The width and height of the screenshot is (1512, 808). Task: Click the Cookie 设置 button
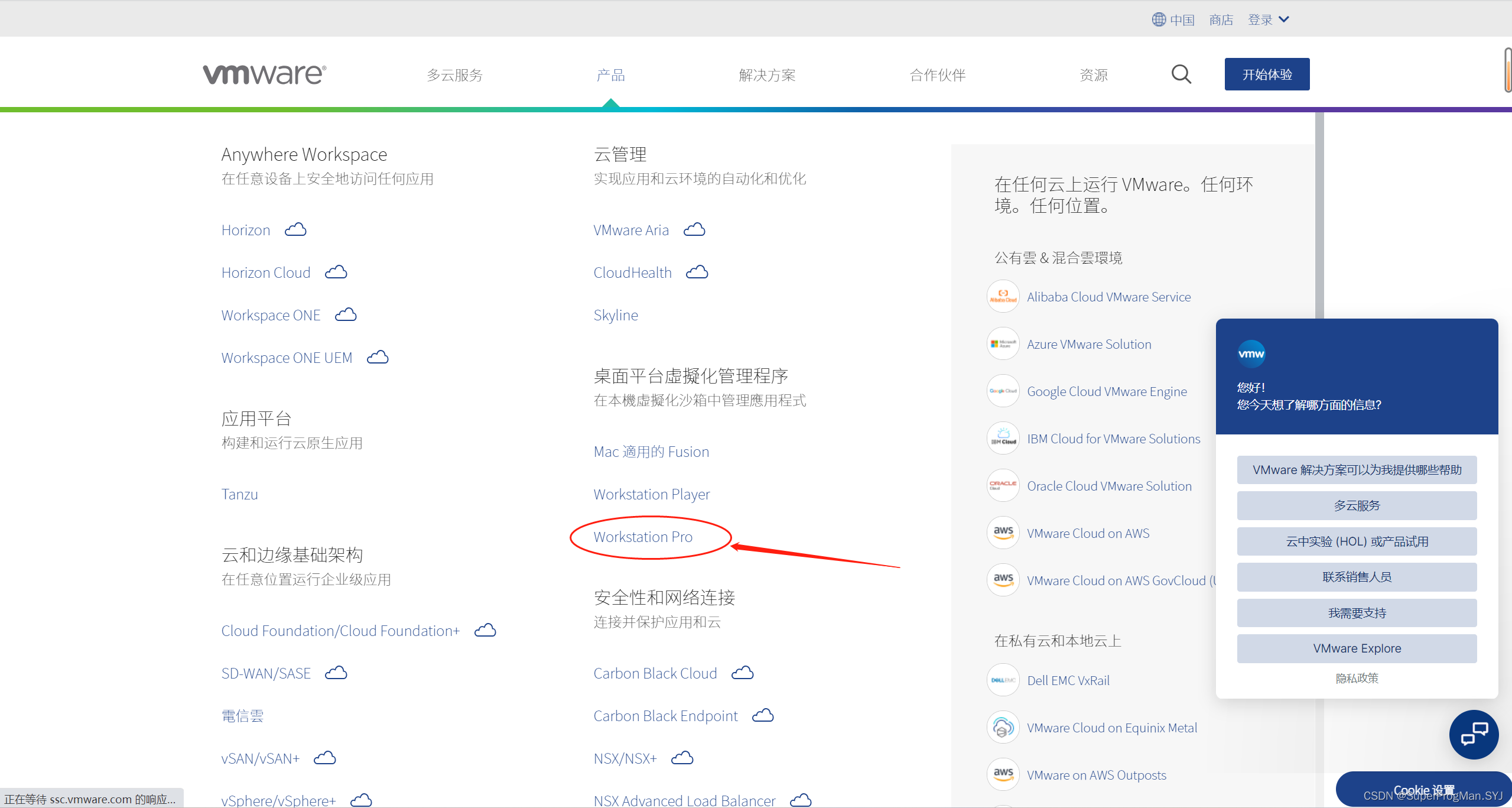tap(1423, 790)
